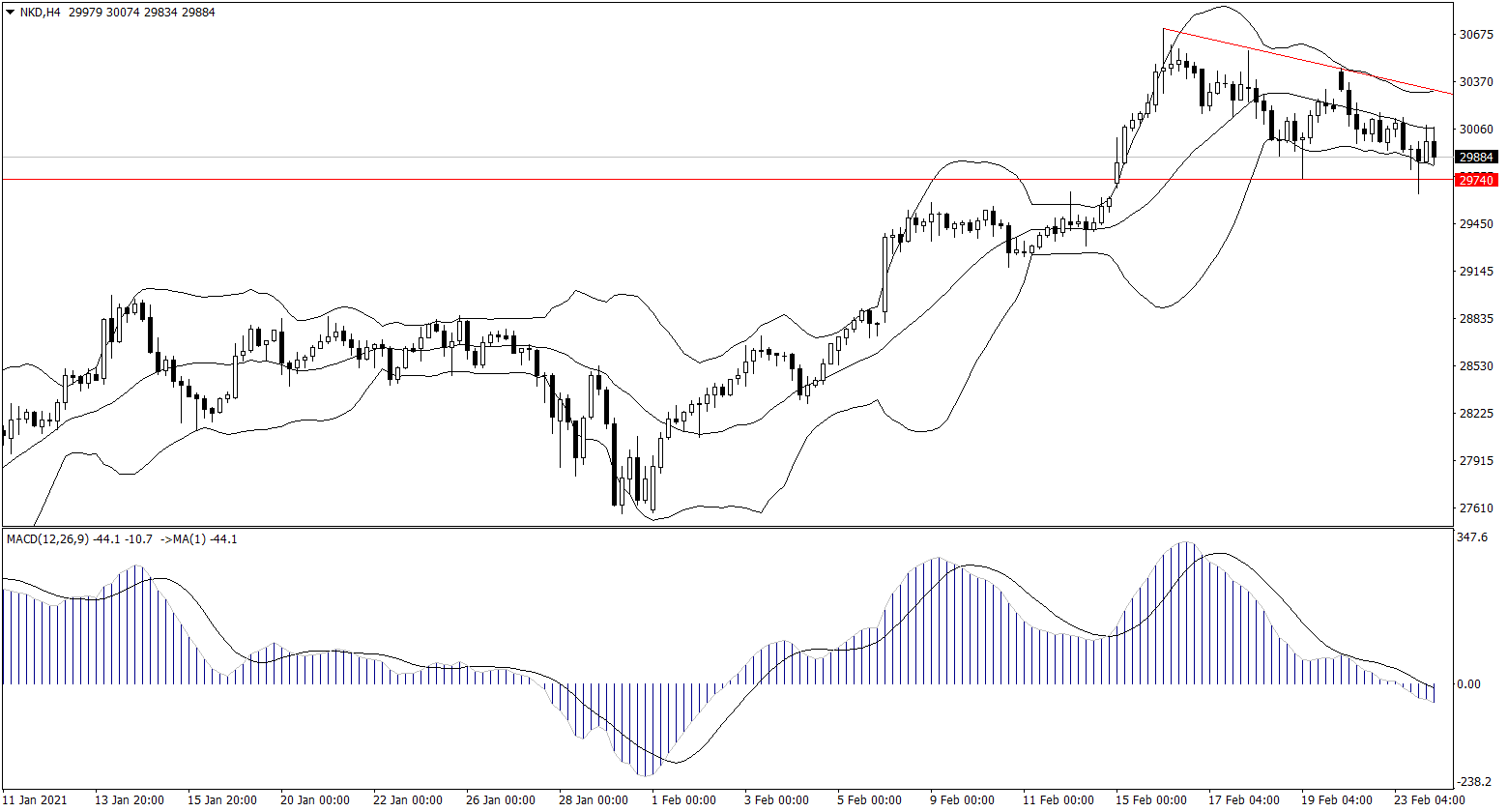Click the triangle arrow beside NKD,H4
Image resolution: width=1508 pixels, height=812 pixels.
pos(10,13)
